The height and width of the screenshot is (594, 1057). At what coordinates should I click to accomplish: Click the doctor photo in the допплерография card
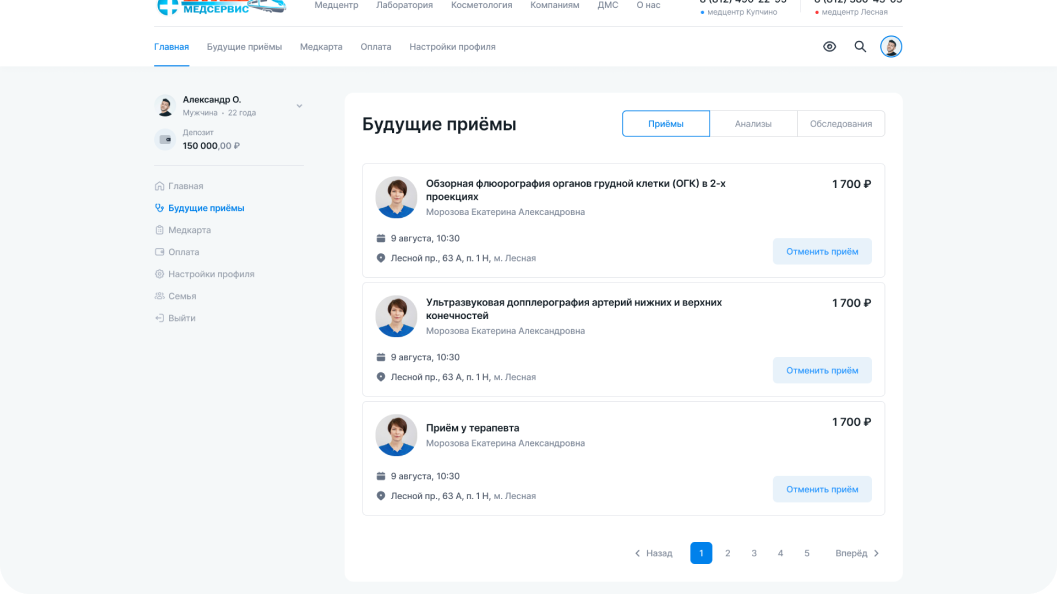[x=396, y=316]
